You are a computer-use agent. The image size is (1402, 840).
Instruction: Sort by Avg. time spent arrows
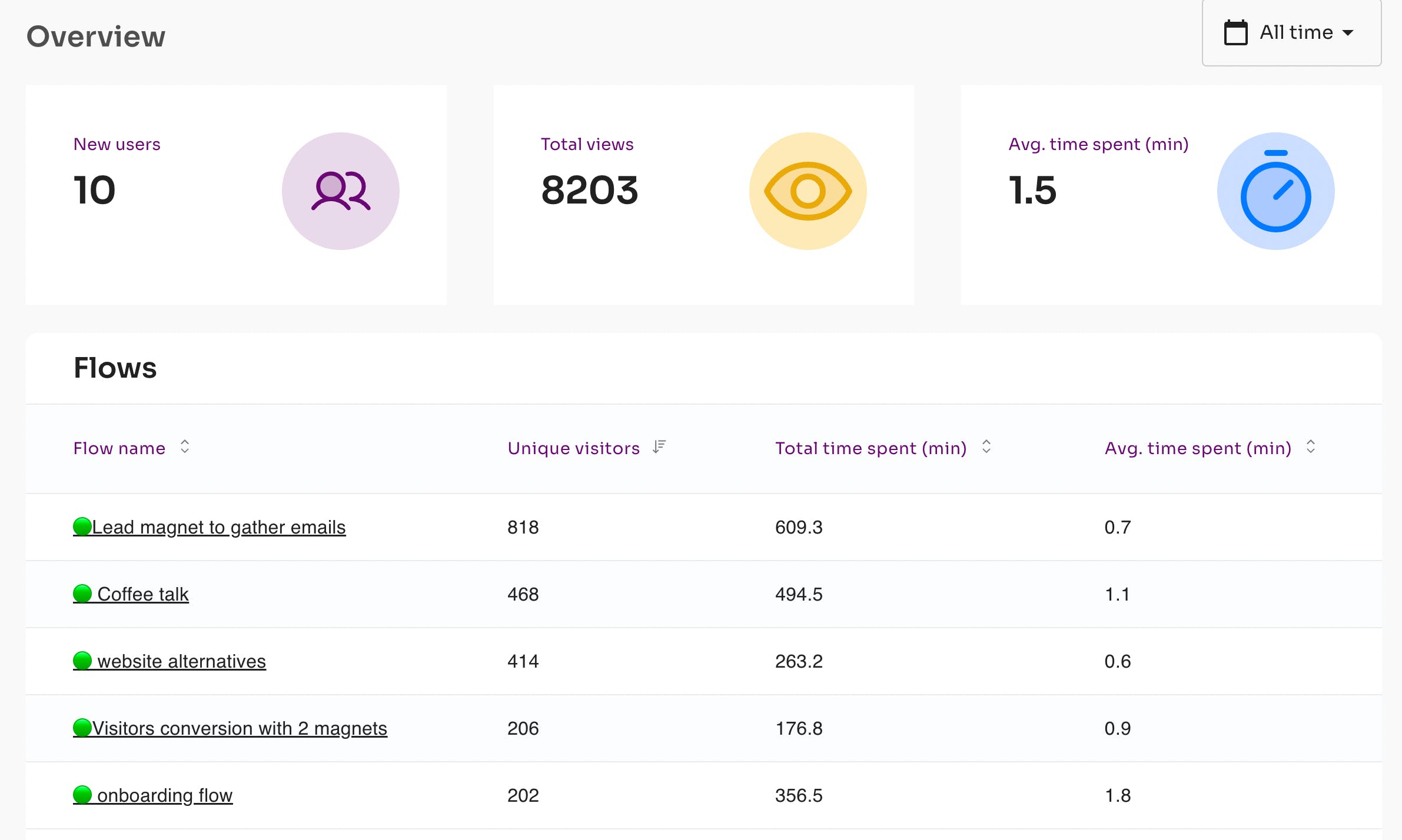pyautogui.click(x=1310, y=446)
